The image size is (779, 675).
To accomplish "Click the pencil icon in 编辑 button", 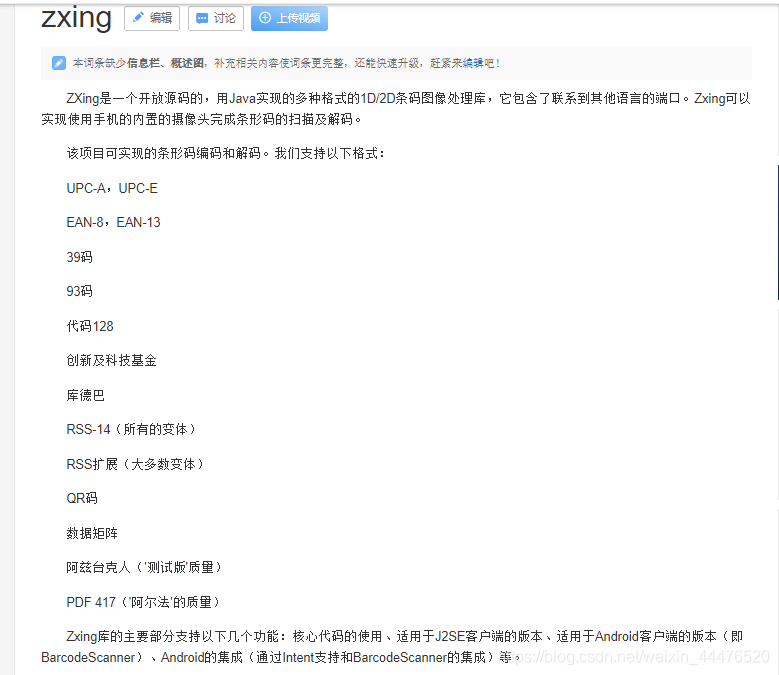I will click(138, 18).
